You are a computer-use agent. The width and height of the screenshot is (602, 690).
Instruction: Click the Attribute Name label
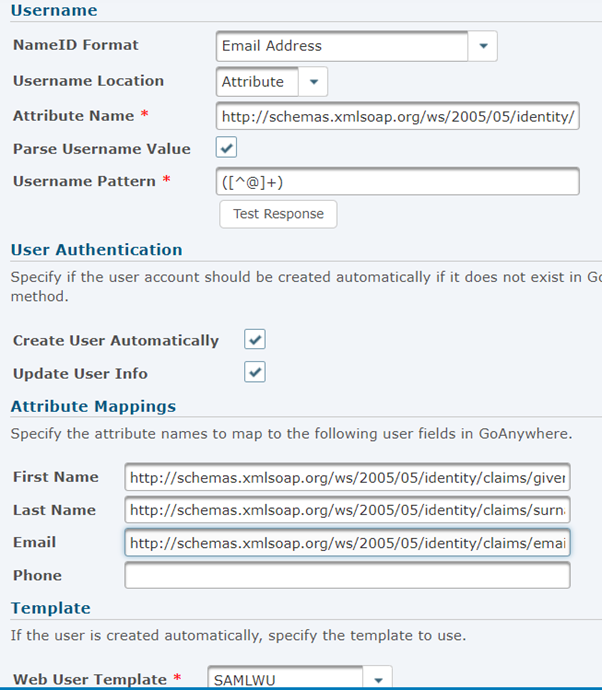73,116
